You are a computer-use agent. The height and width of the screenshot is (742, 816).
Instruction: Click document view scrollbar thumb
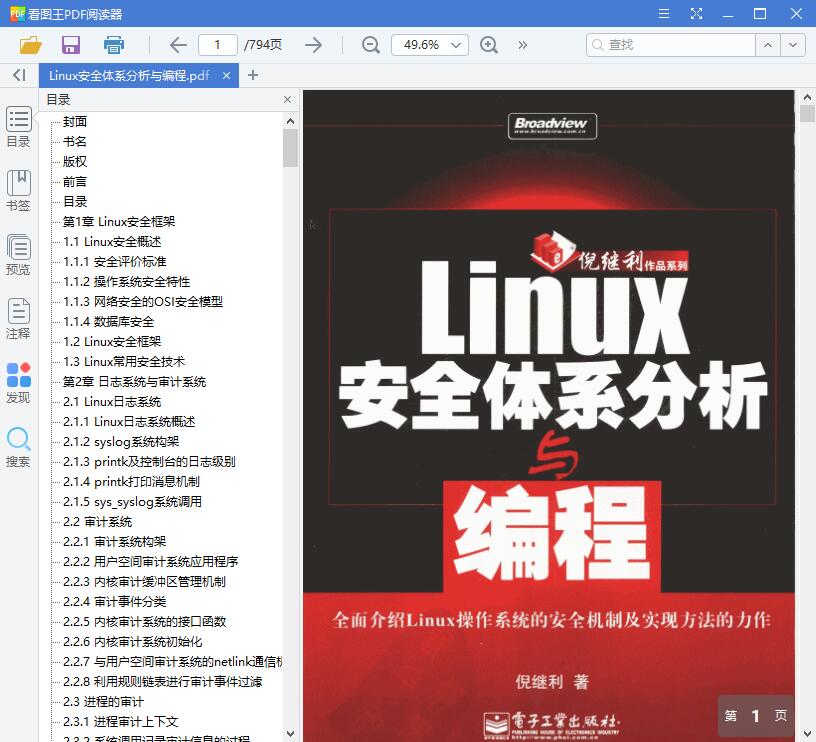[x=807, y=113]
